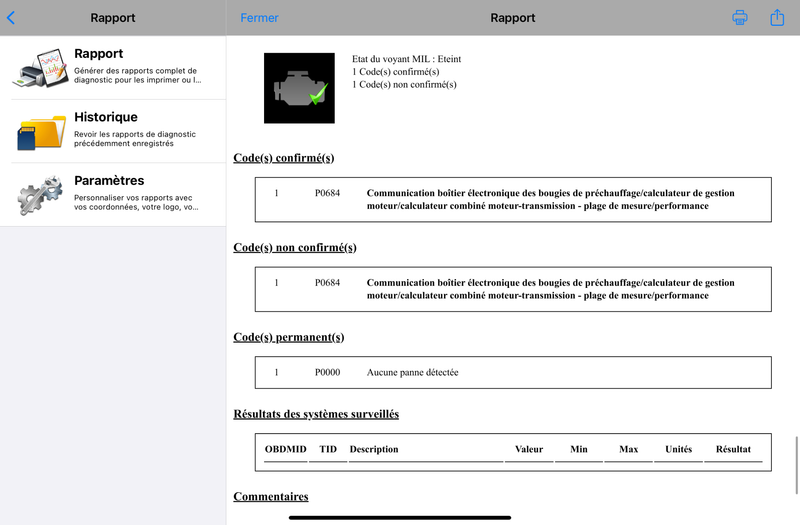Select the permanent P0000 code row

click(x=513, y=372)
